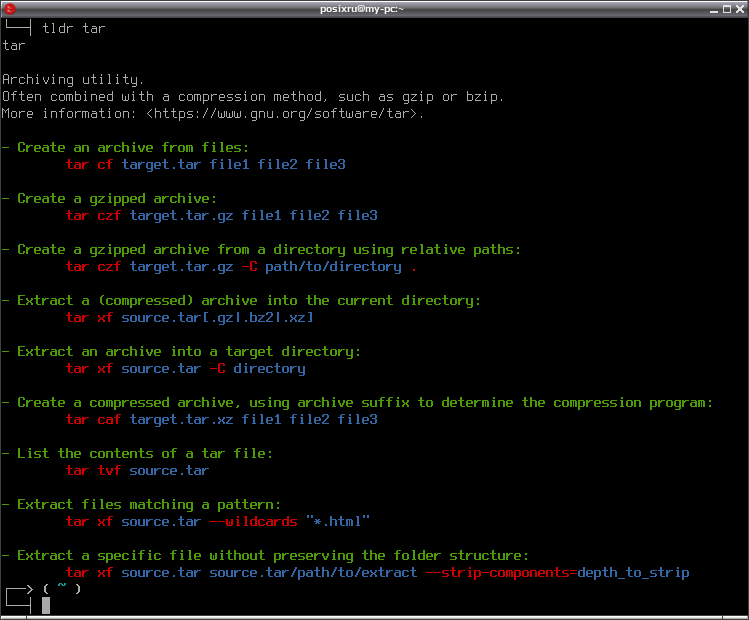
Task: Click the terminal cursor block at prompt
Action: coord(46,606)
